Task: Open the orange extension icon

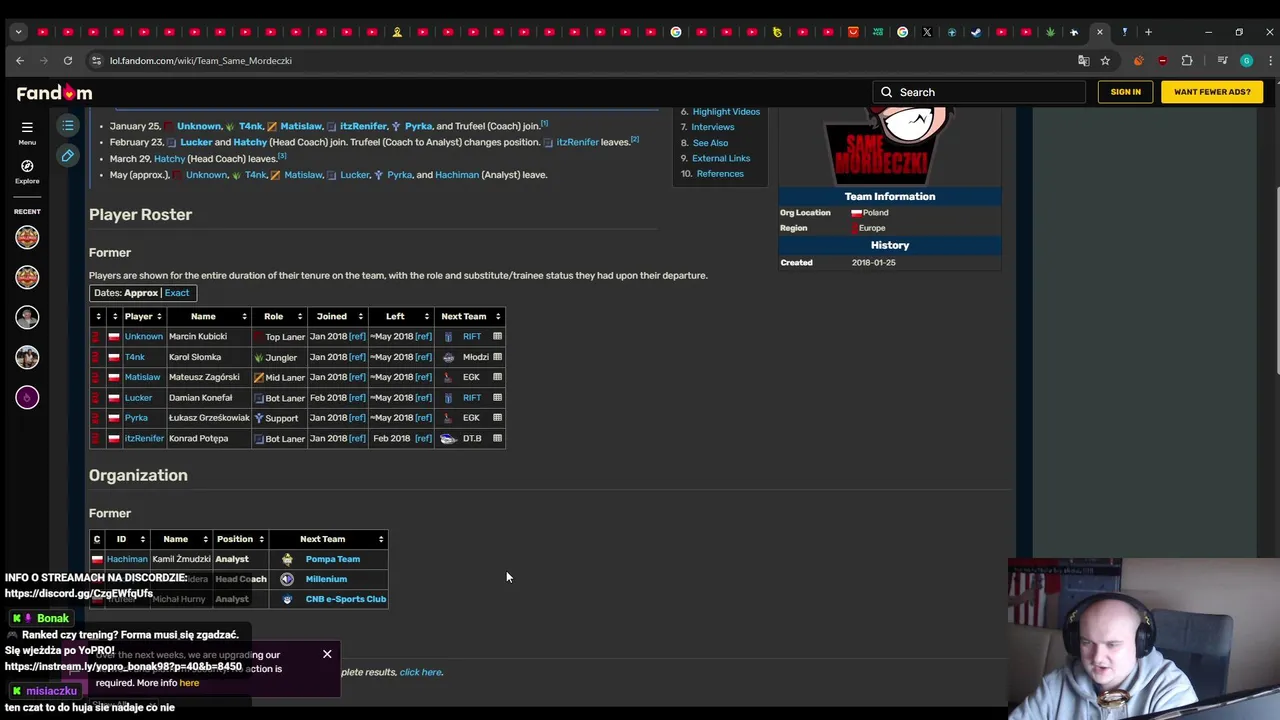Action: 1138,60
